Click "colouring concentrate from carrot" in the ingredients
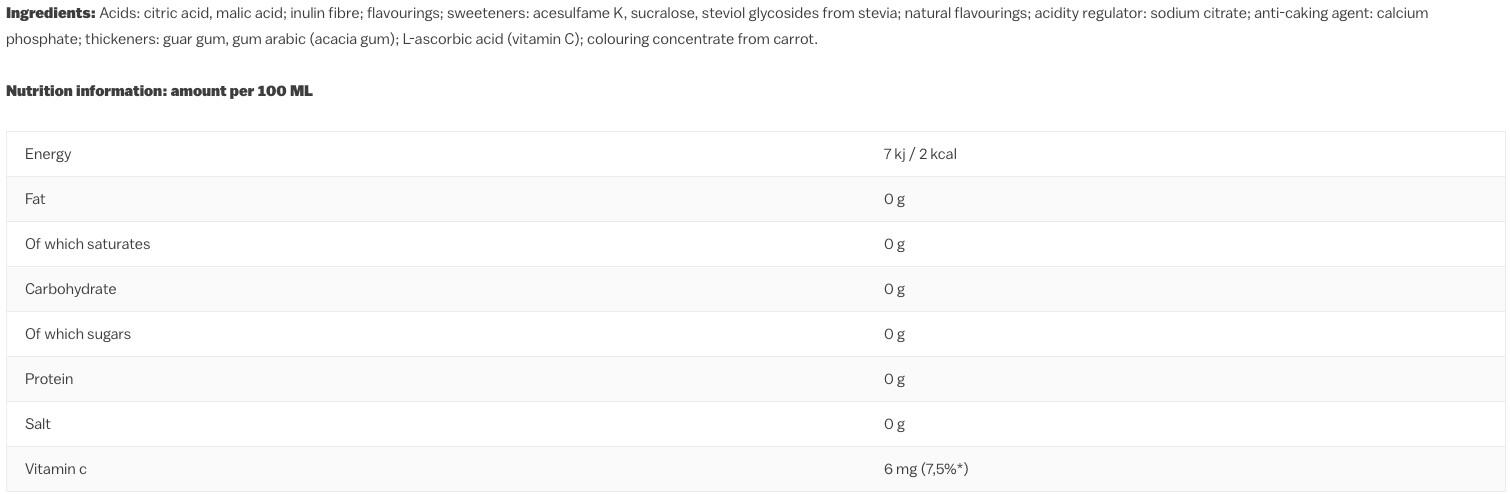 coord(700,39)
